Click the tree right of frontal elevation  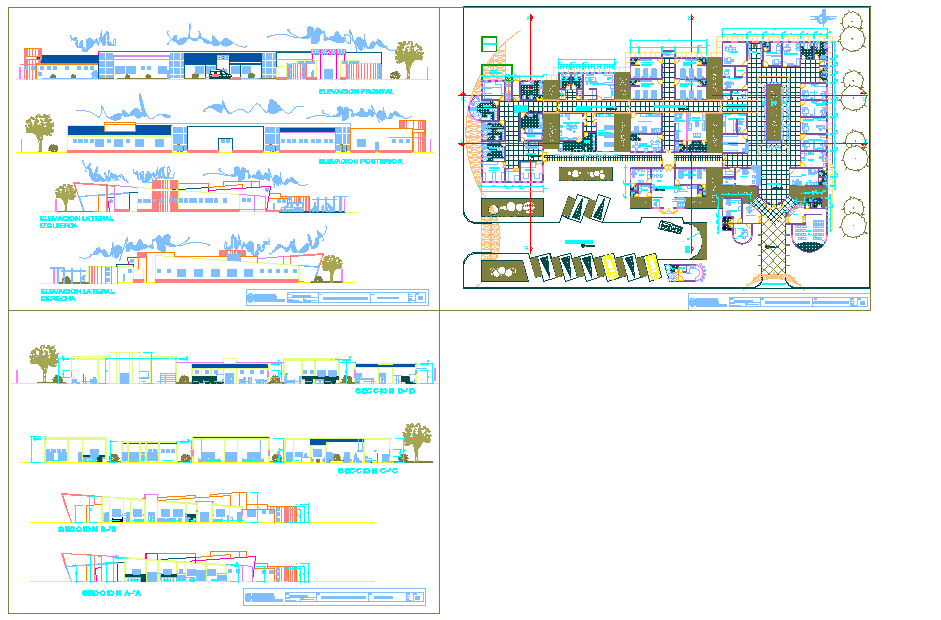(x=408, y=56)
